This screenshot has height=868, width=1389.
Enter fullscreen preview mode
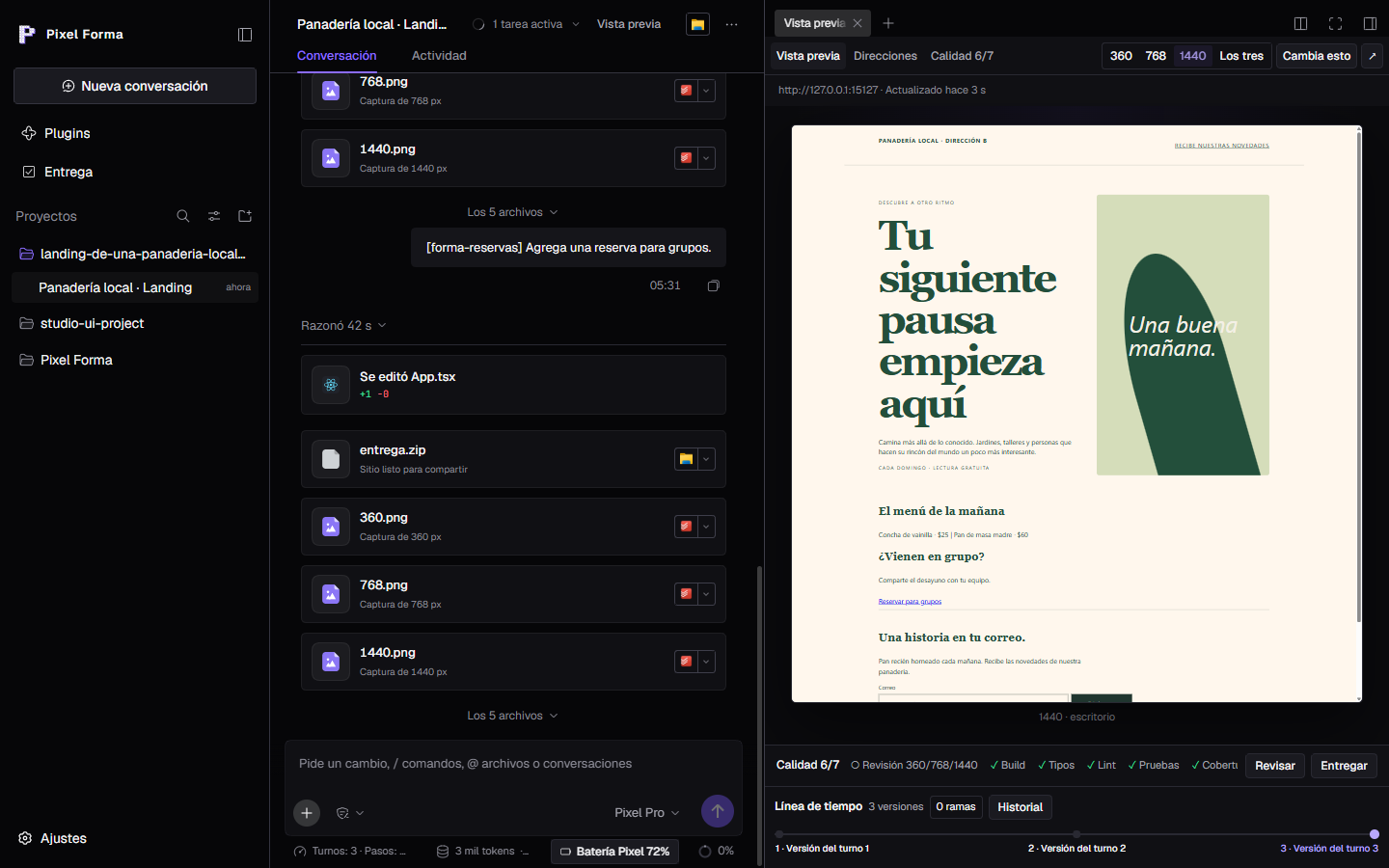pos(1335,23)
